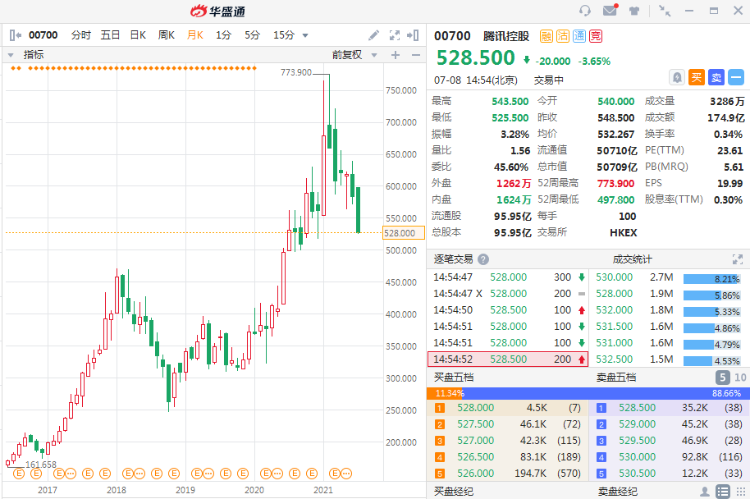This screenshot has width=750, height=499.
Task: Click the blue 卖 sell button
Action: tap(716, 77)
